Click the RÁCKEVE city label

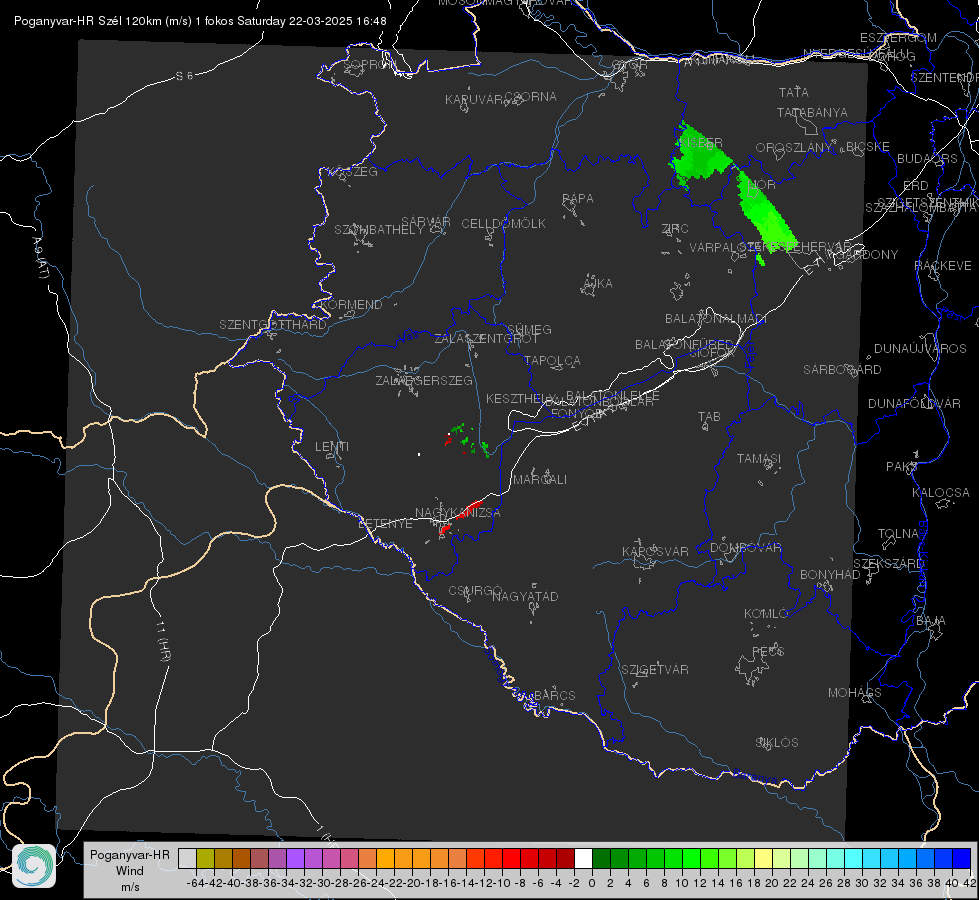coord(943,266)
